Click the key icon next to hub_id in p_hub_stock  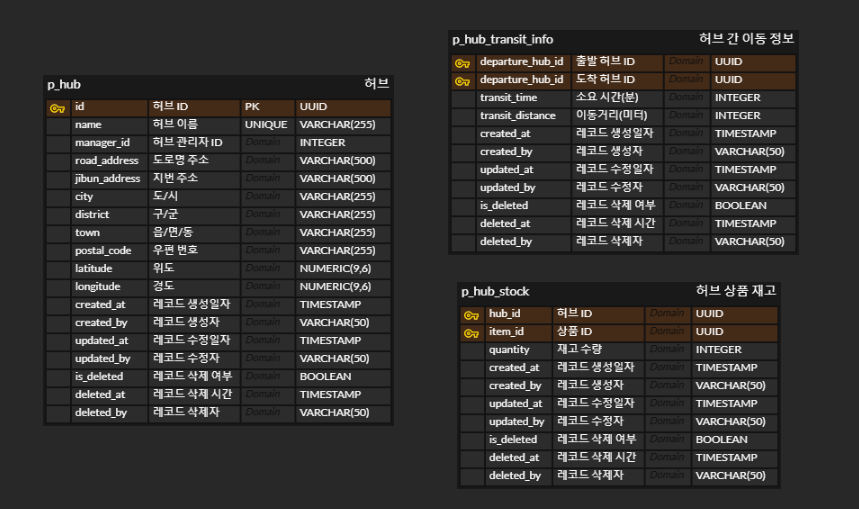pos(471,315)
